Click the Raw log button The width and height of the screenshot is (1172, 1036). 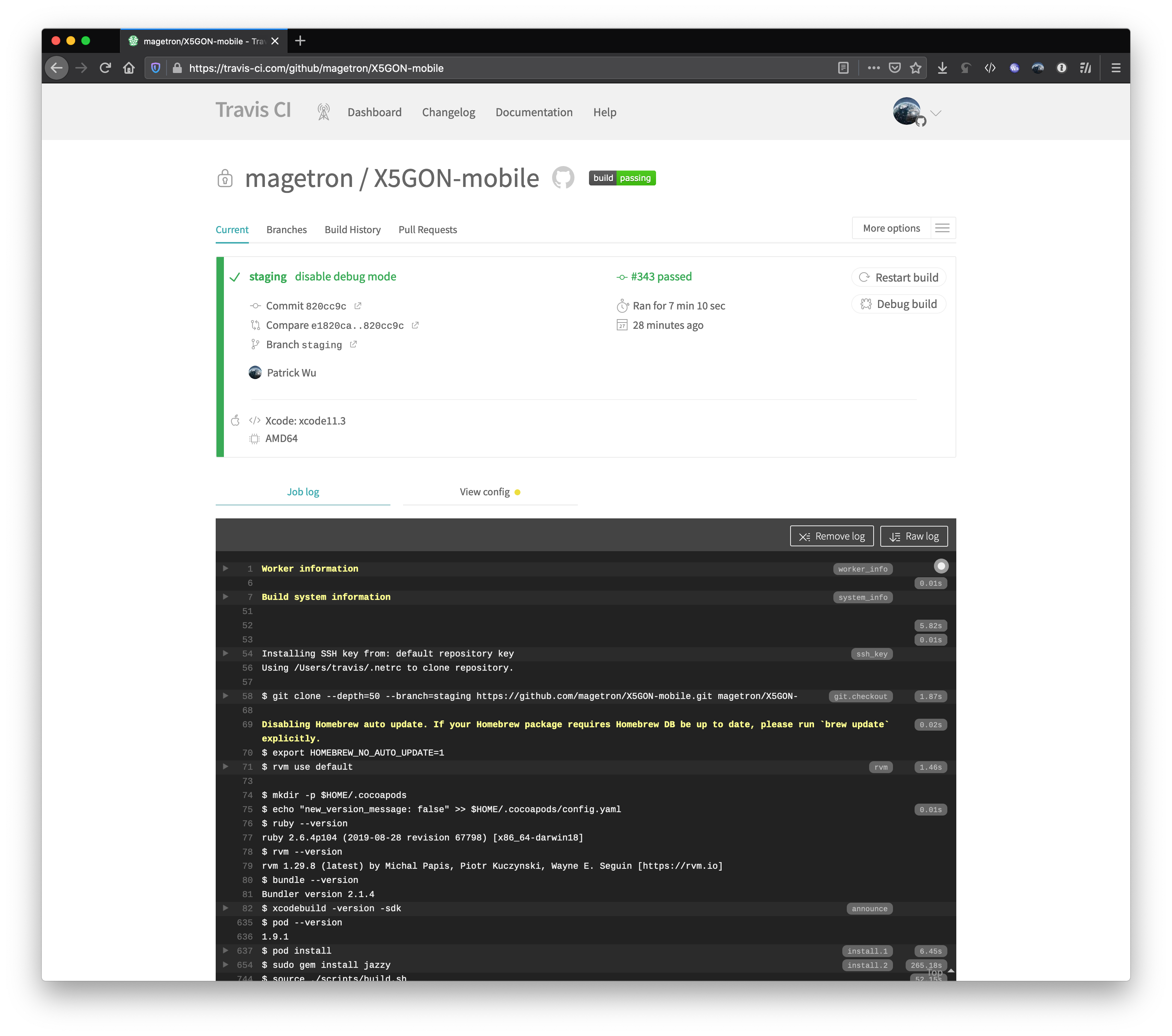(913, 536)
